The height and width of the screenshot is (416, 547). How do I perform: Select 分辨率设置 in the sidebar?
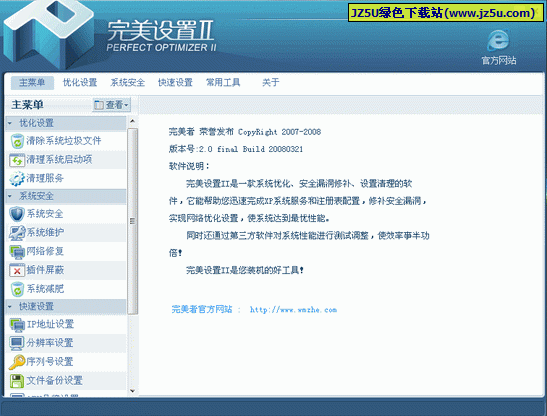point(66,343)
